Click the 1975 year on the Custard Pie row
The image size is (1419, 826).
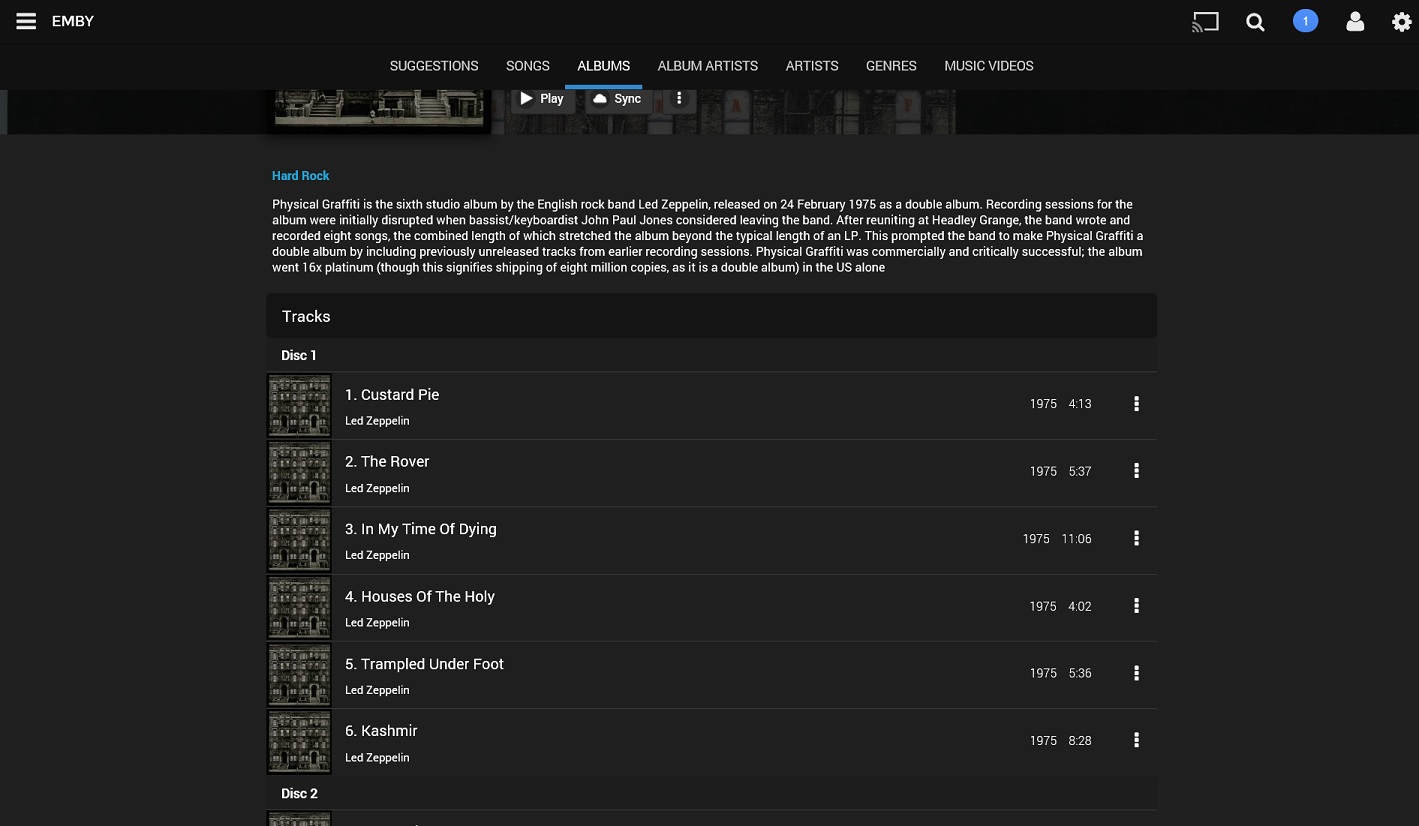pos(1043,404)
